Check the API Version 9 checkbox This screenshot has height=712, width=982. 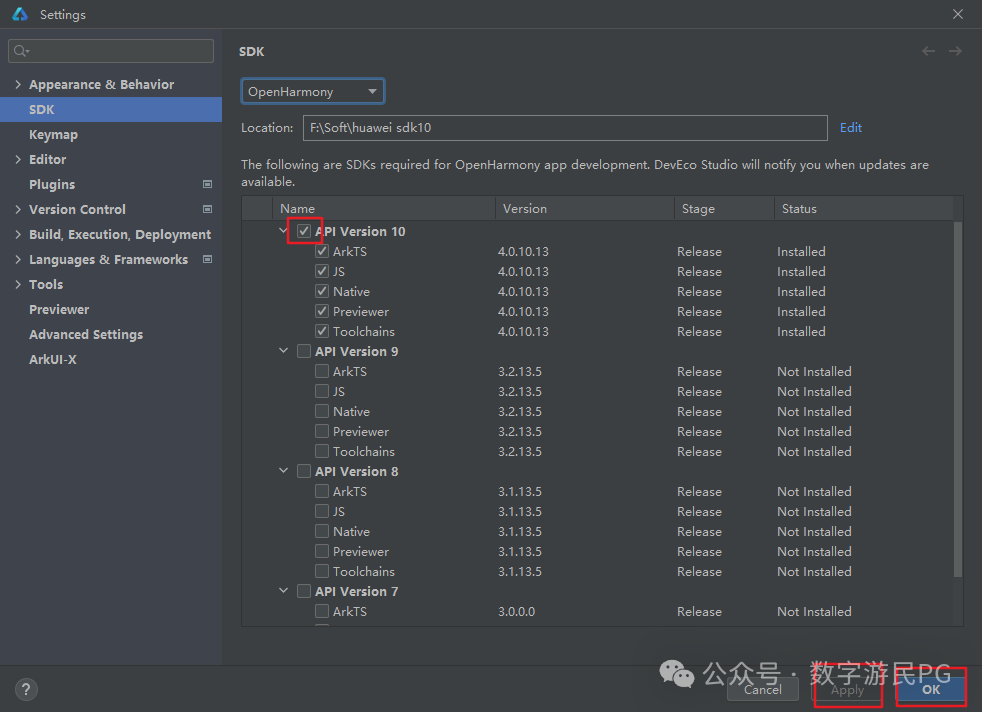pos(304,351)
